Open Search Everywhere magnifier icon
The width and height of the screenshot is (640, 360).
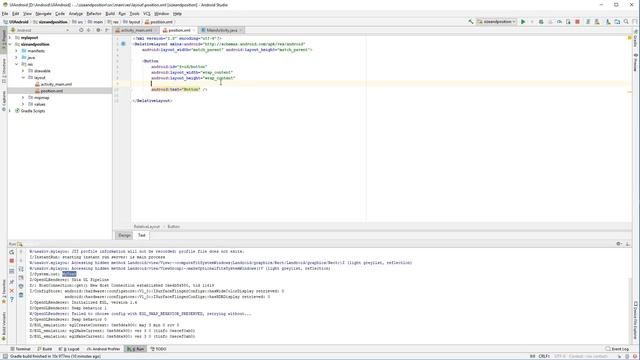coord(626,22)
